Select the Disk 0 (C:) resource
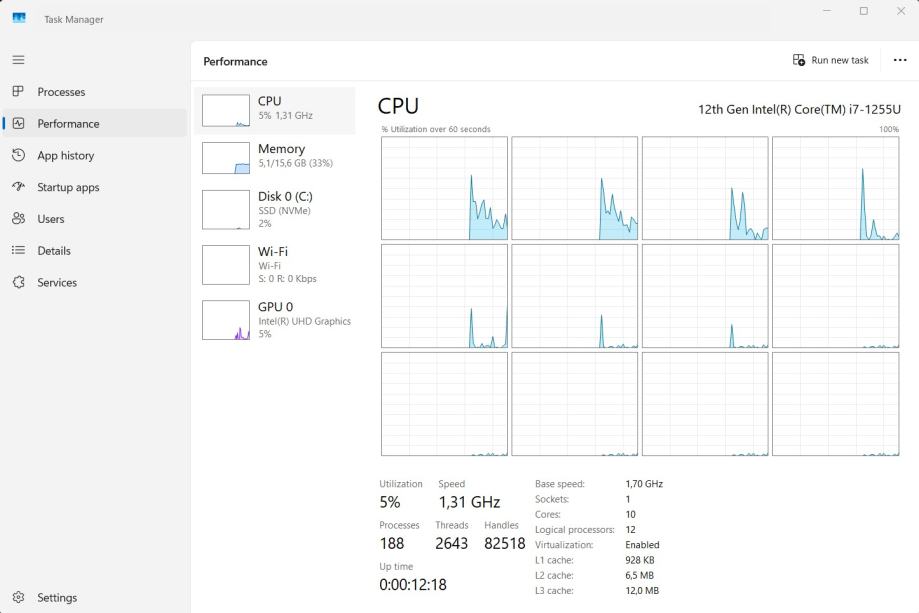Image resolution: width=919 pixels, height=613 pixels. coord(275,209)
